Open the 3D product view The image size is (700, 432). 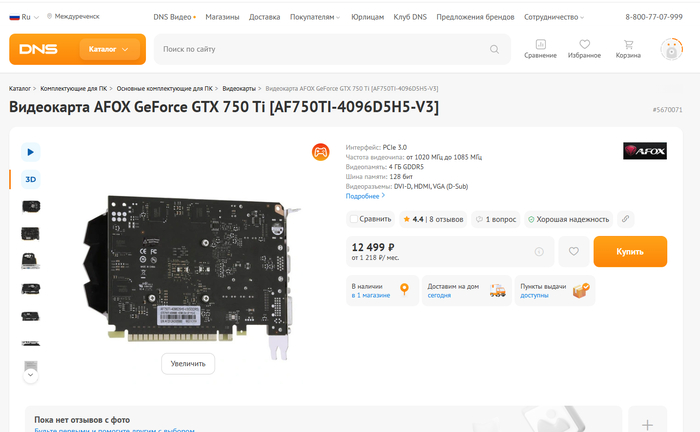pyautogui.click(x=30, y=179)
